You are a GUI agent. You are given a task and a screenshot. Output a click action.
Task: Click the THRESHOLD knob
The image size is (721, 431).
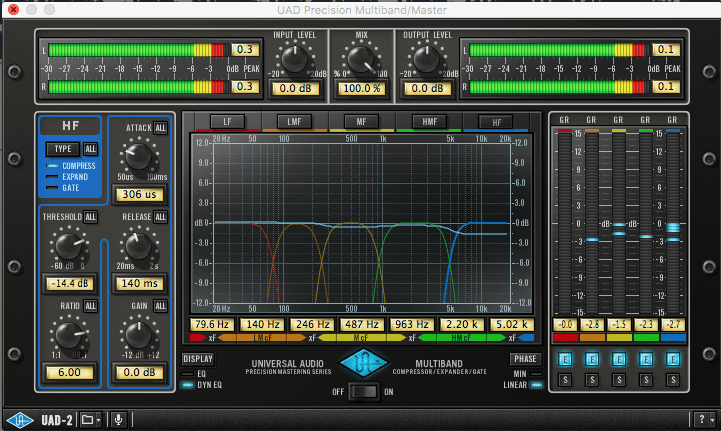67,245
